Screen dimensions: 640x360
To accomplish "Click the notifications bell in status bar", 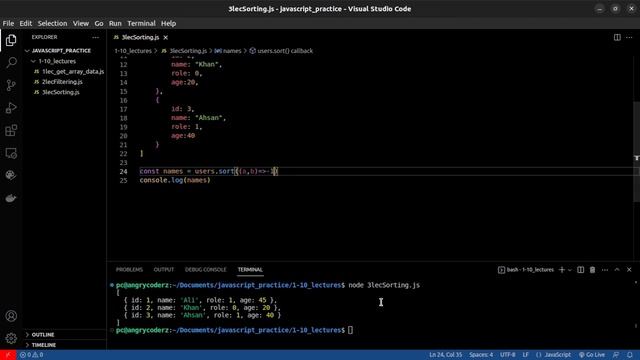I will click(630, 355).
